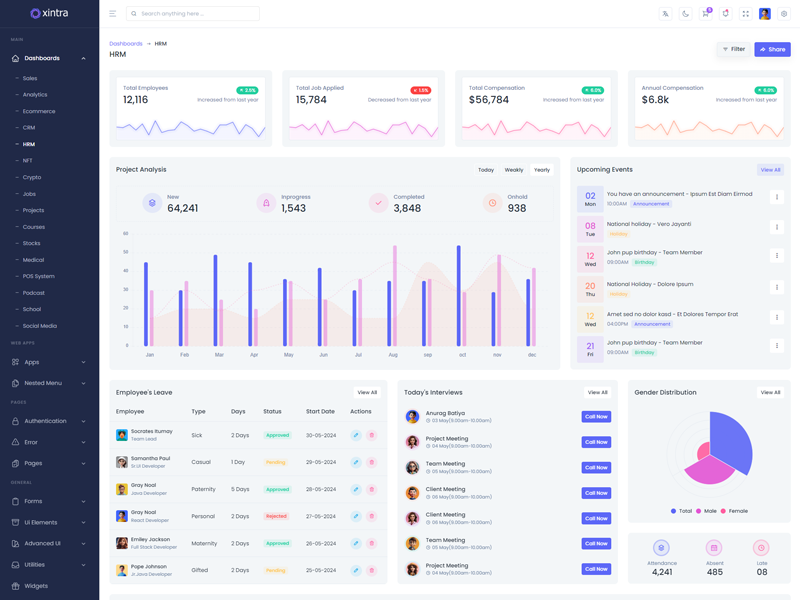Viewport: 800px width, 600px height.
Task: Switch Project Analysis to Weekly tab
Action: (514, 170)
